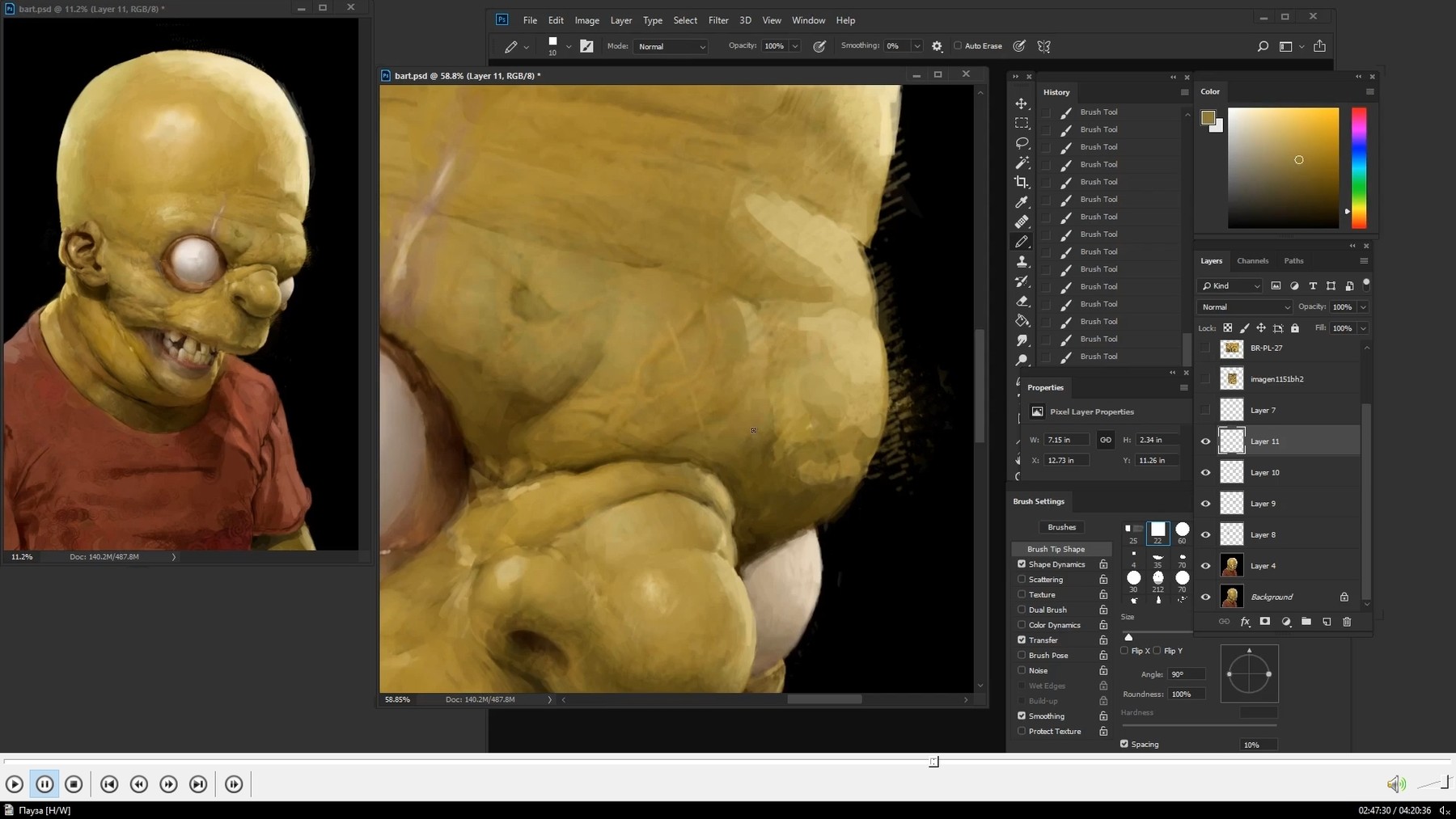Delete layer with trash icon
Viewport: 1456px width, 819px height.
coord(1347,622)
